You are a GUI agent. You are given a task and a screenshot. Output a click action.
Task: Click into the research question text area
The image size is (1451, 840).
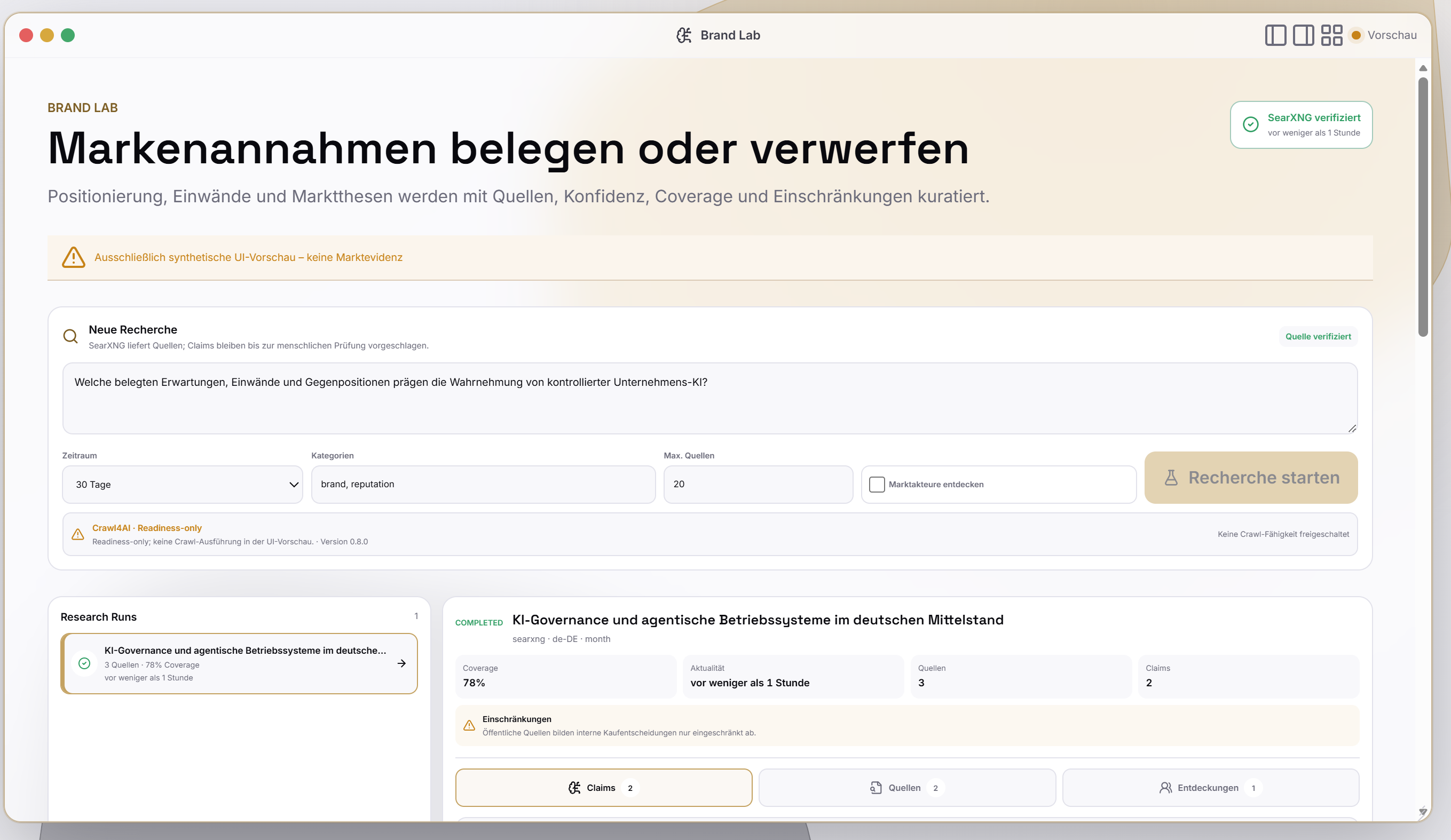pos(710,399)
